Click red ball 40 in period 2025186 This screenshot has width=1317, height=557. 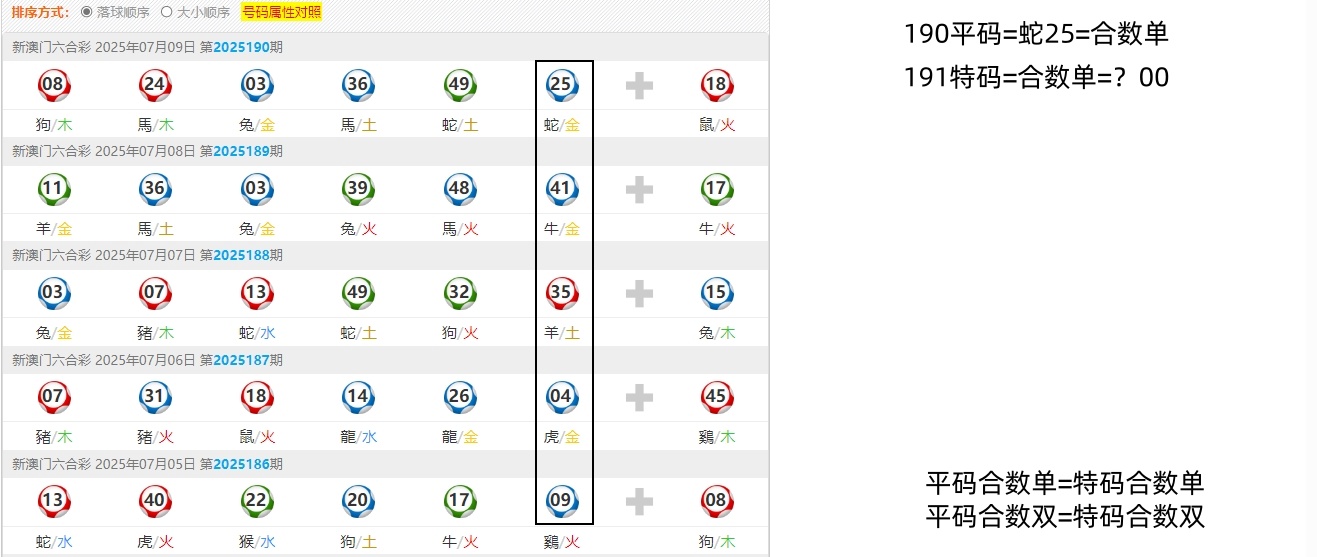(x=154, y=502)
